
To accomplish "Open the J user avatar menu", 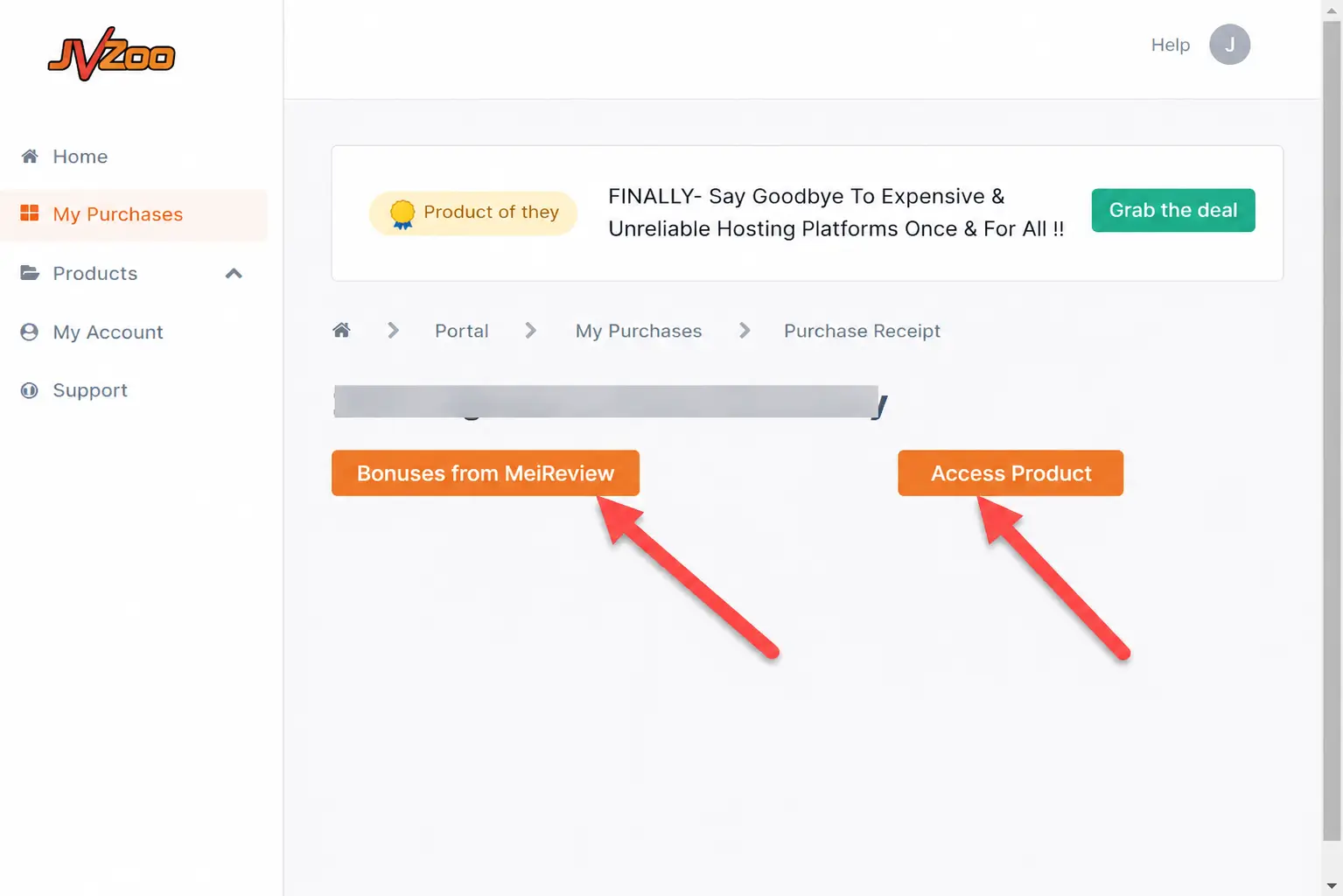I will click(1229, 45).
